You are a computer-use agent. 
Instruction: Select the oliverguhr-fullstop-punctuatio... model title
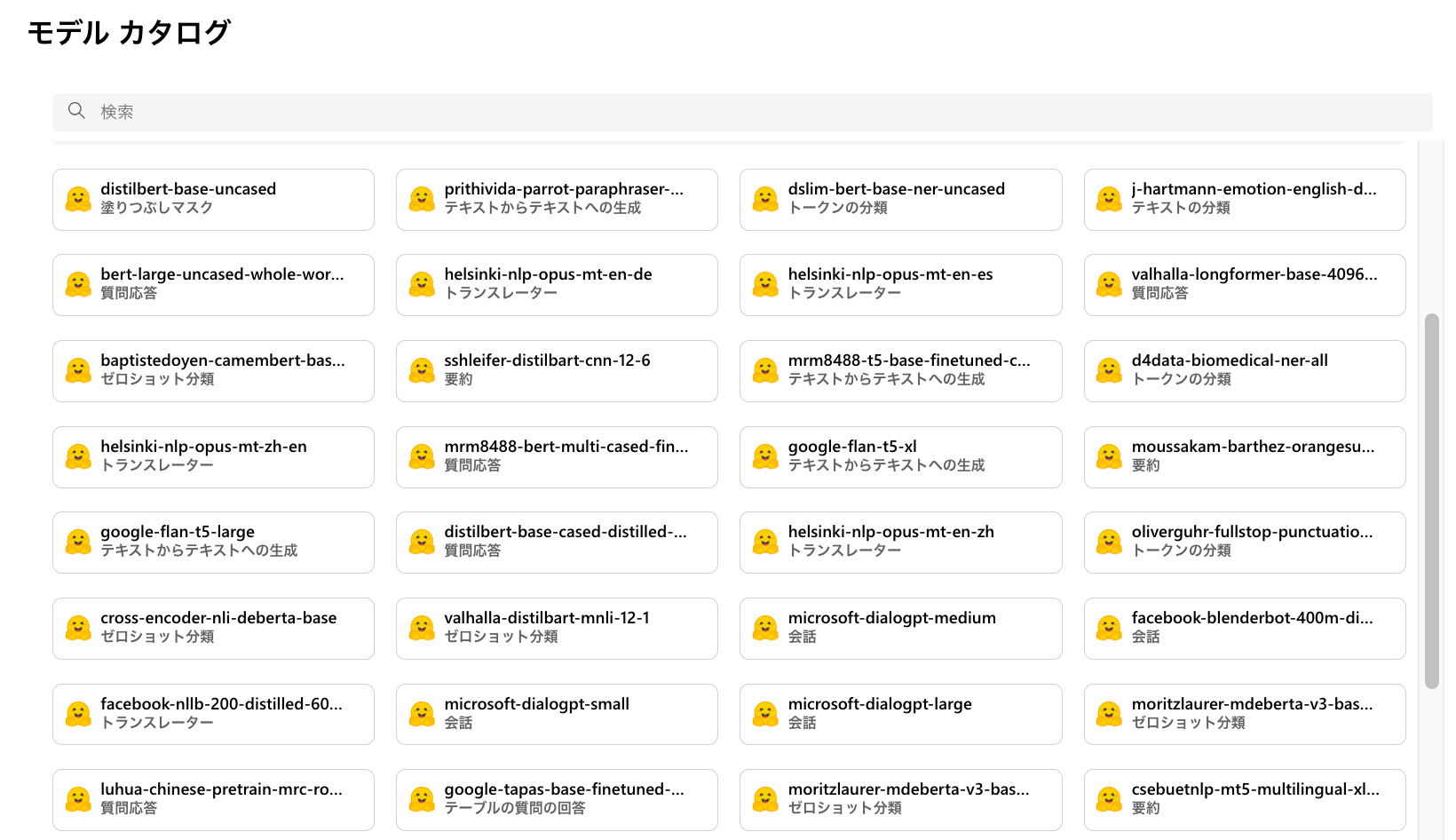(1252, 532)
